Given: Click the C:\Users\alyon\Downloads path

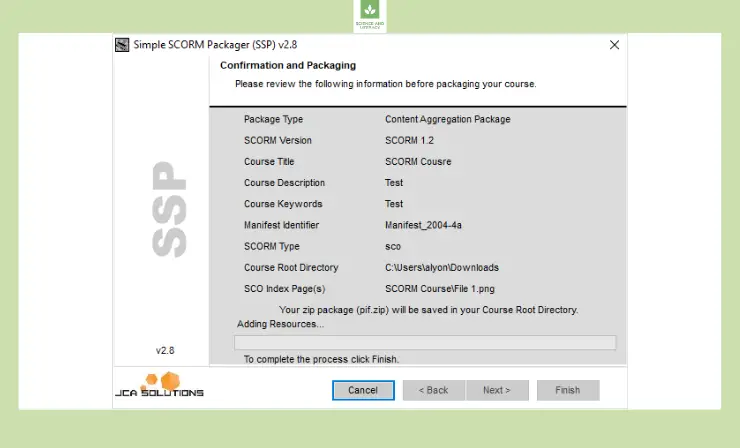Looking at the screenshot, I should coord(442,268).
